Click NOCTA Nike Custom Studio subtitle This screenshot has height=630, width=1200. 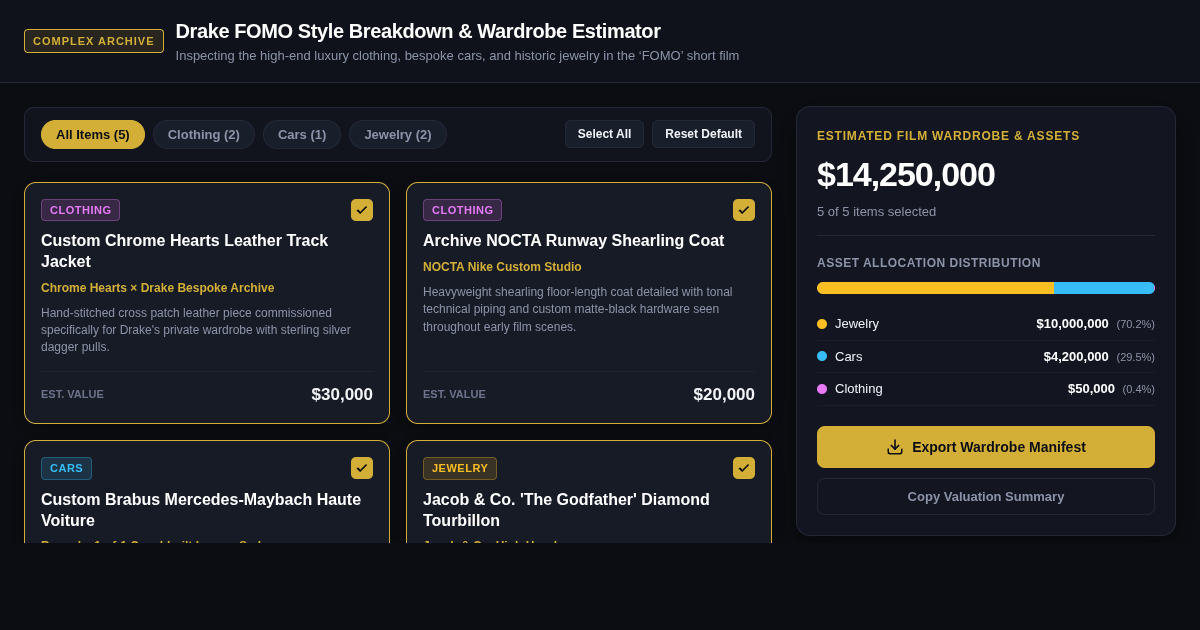click(x=502, y=267)
